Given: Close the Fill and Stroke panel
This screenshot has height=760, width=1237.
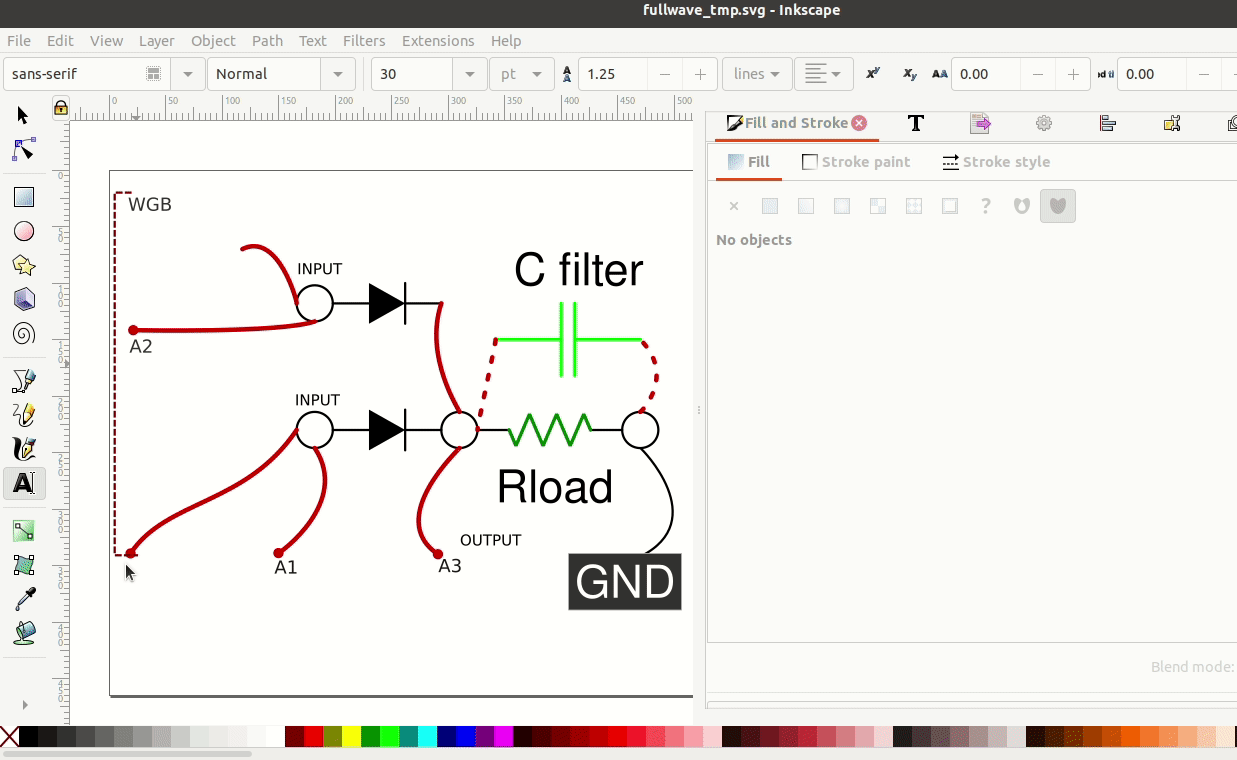Looking at the screenshot, I should 859,123.
